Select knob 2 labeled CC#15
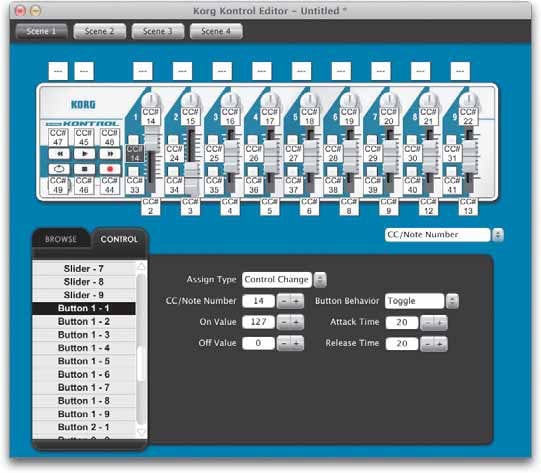541x473 pixels. pos(190,117)
